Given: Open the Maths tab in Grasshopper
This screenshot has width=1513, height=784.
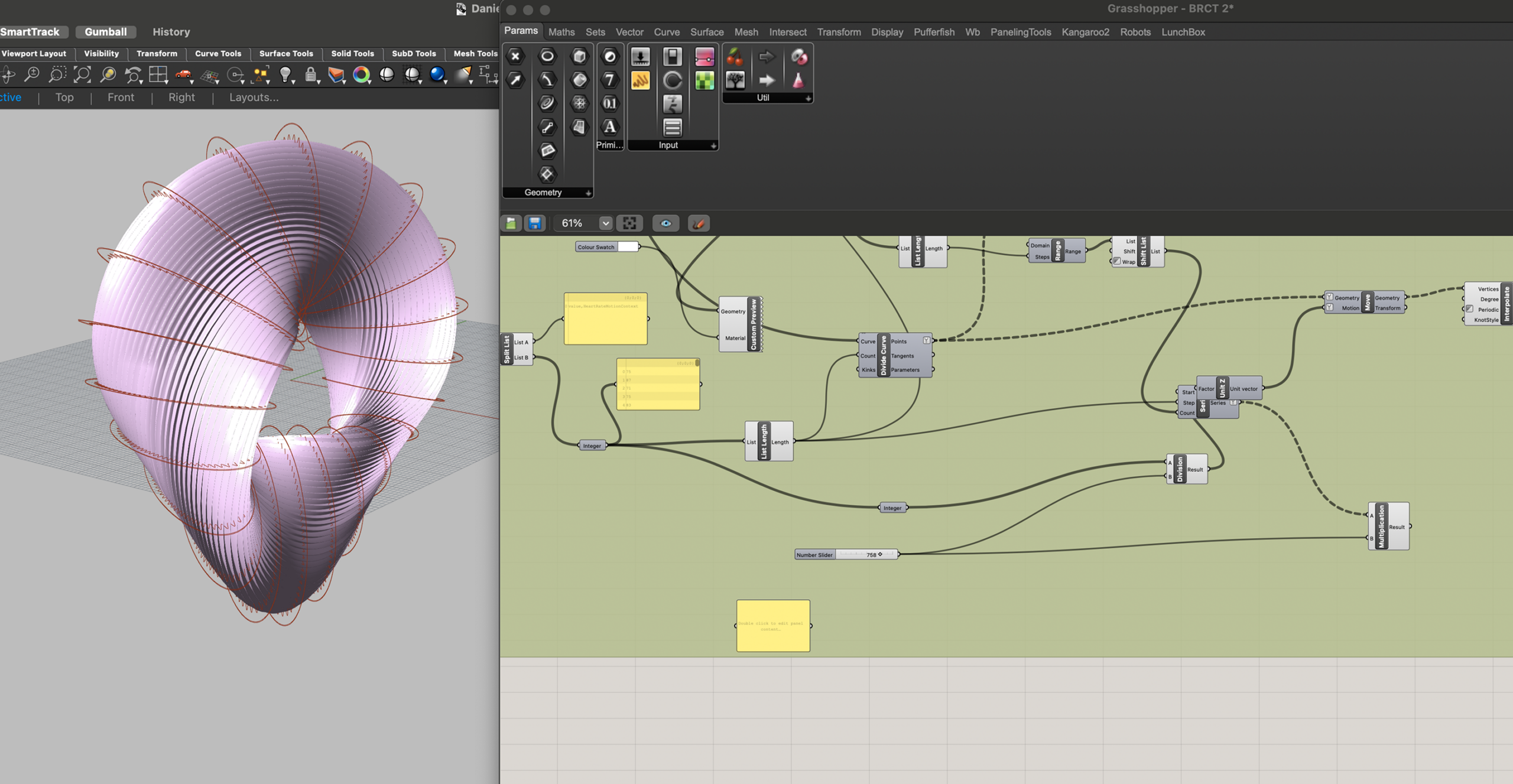Looking at the screenshot, I should coord(561,32).
